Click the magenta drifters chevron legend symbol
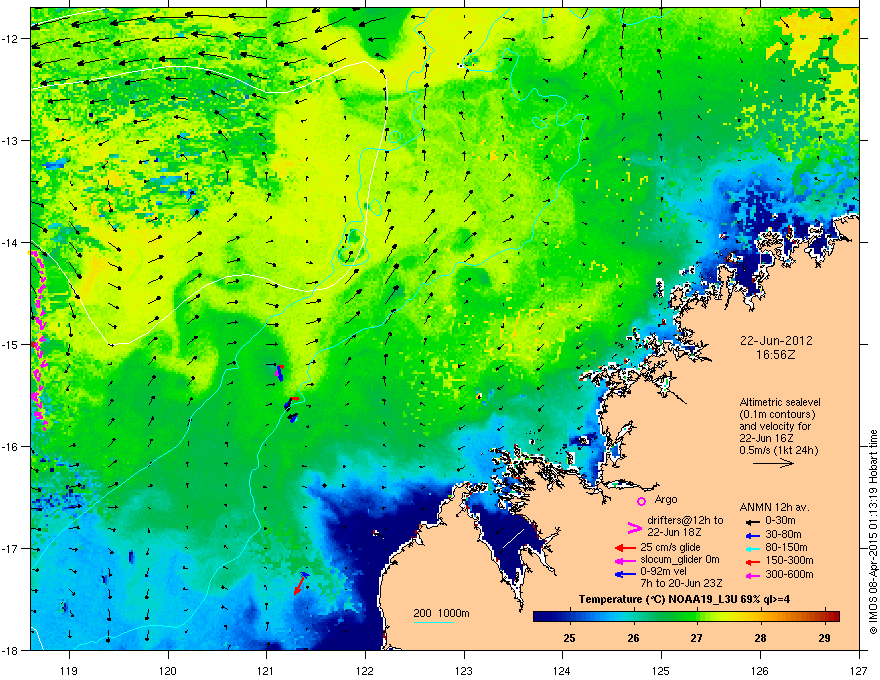 [x=634, y=527]
